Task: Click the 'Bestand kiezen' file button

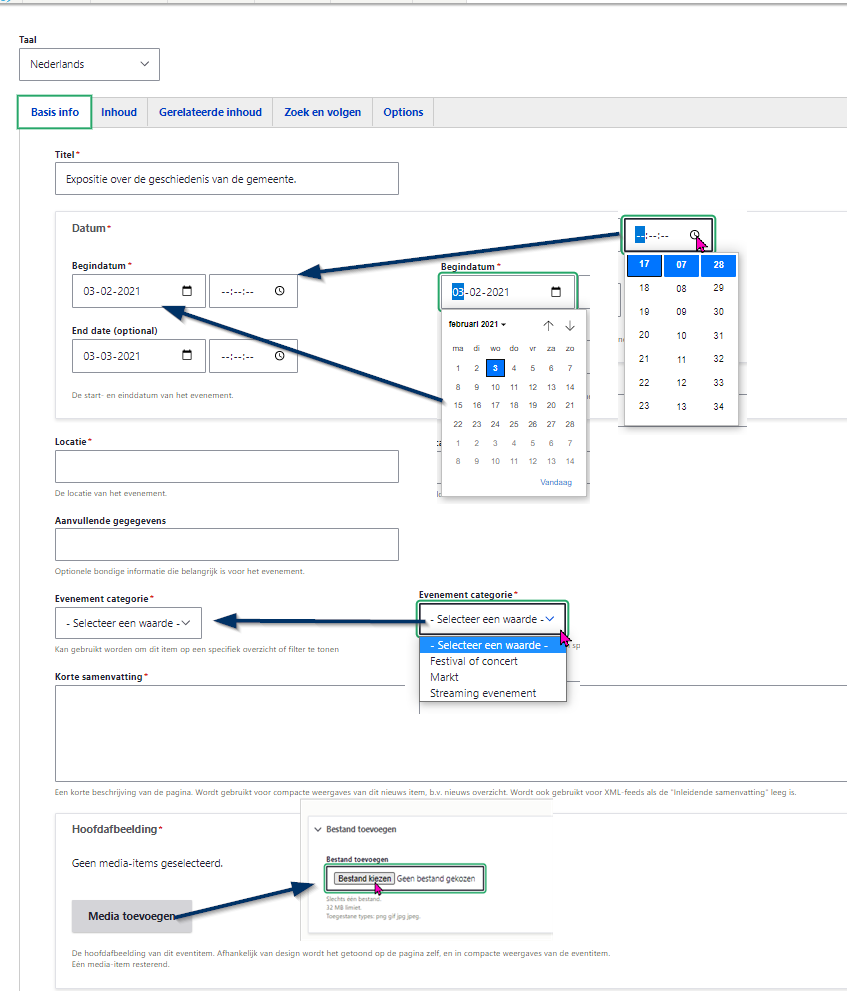Action: (363, 878)
